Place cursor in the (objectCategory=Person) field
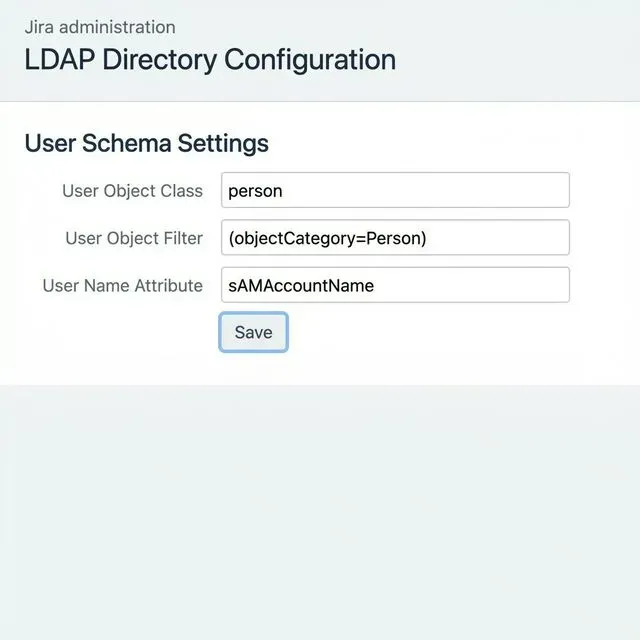 [x=395, y=238]
